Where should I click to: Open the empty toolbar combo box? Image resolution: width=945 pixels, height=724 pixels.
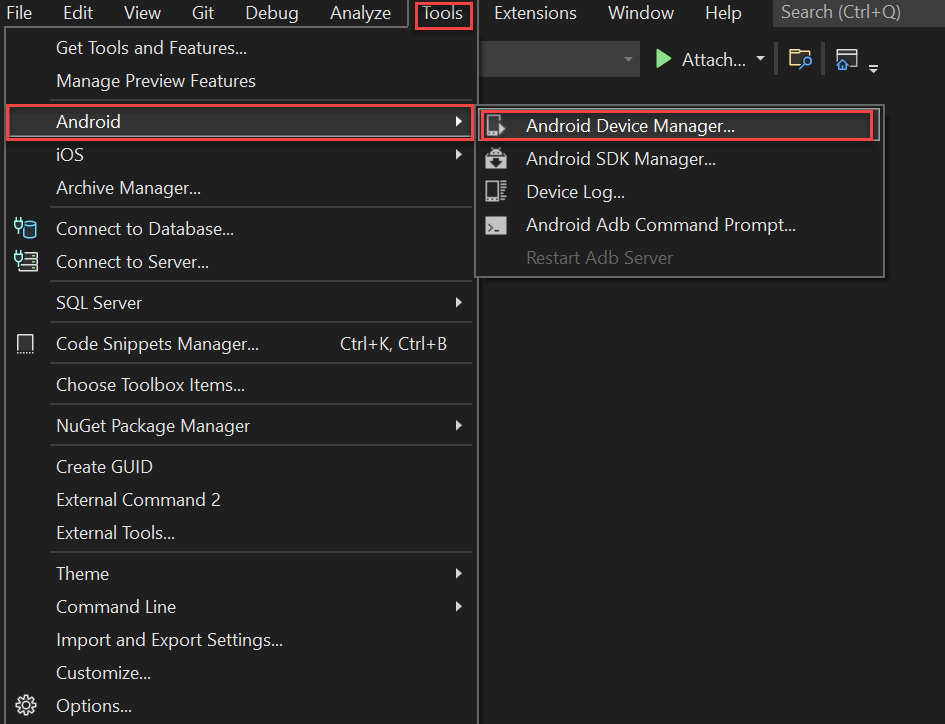coord(560,59)
